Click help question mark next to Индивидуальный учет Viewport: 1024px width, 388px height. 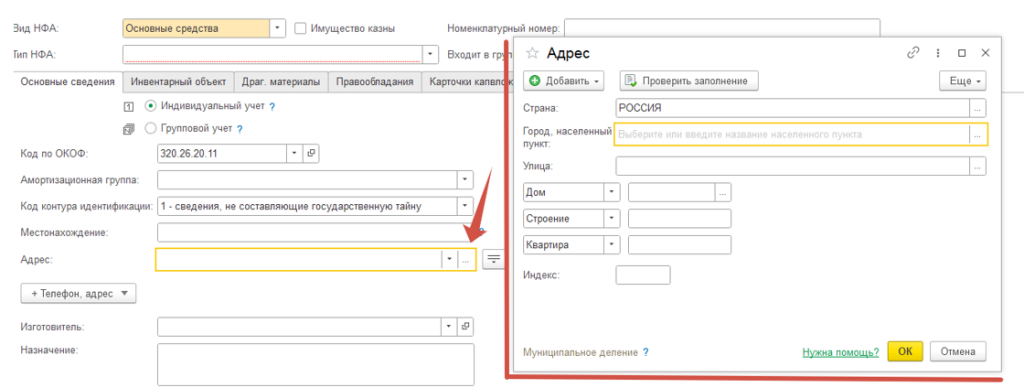272,106
